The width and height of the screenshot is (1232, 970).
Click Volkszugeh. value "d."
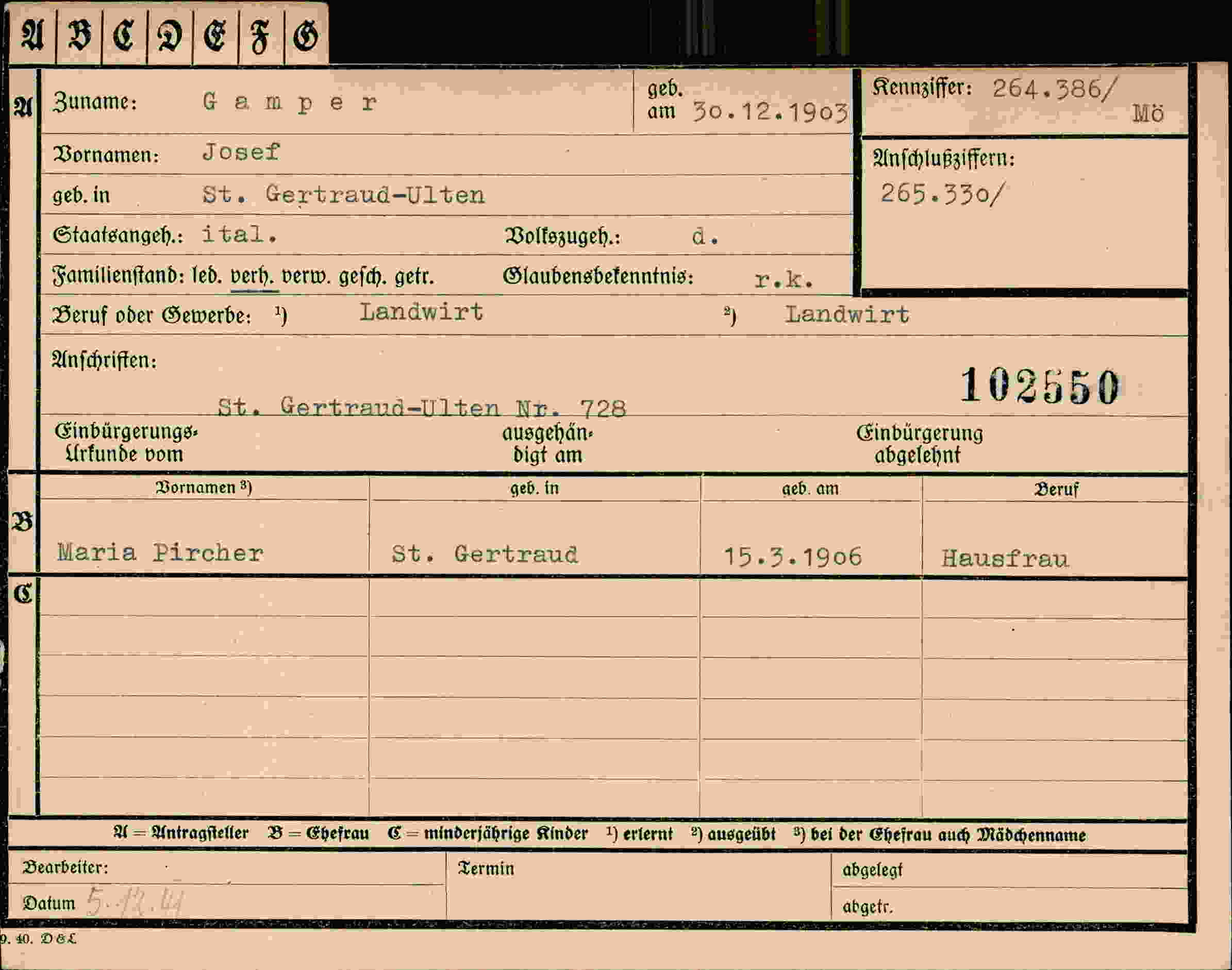point(706,237)
